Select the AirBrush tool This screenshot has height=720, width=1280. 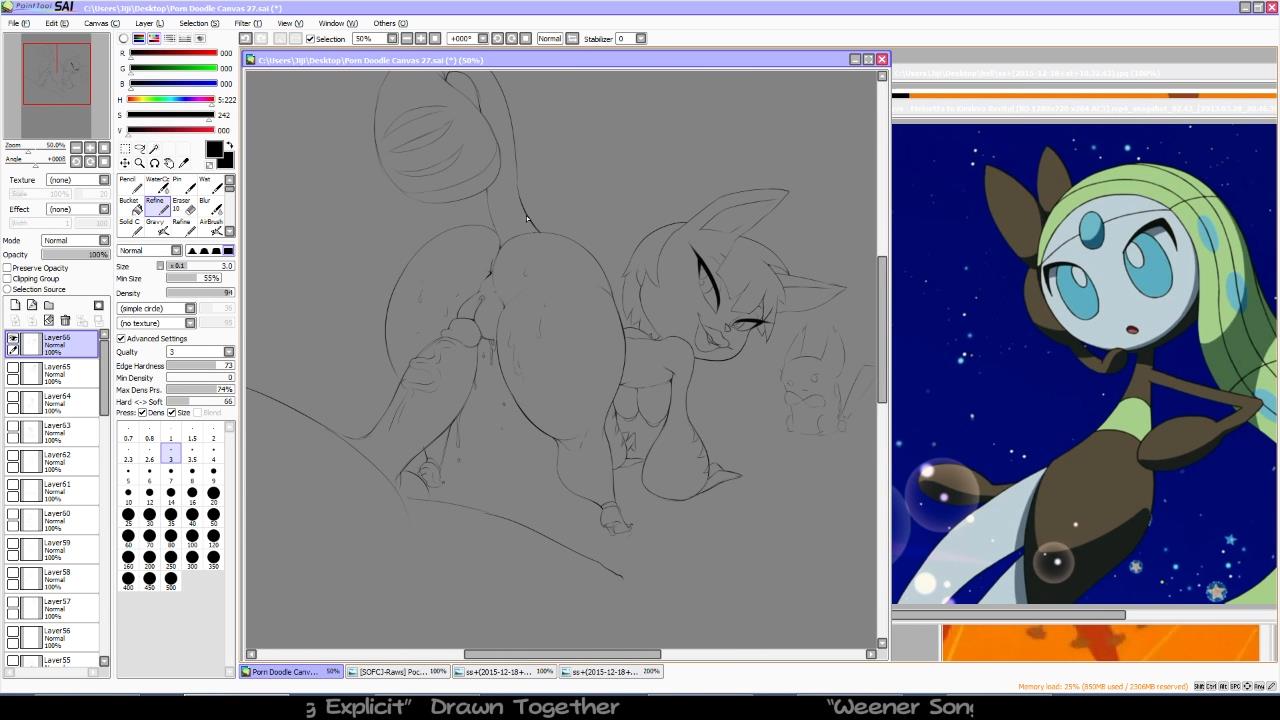tap(211, 226)
